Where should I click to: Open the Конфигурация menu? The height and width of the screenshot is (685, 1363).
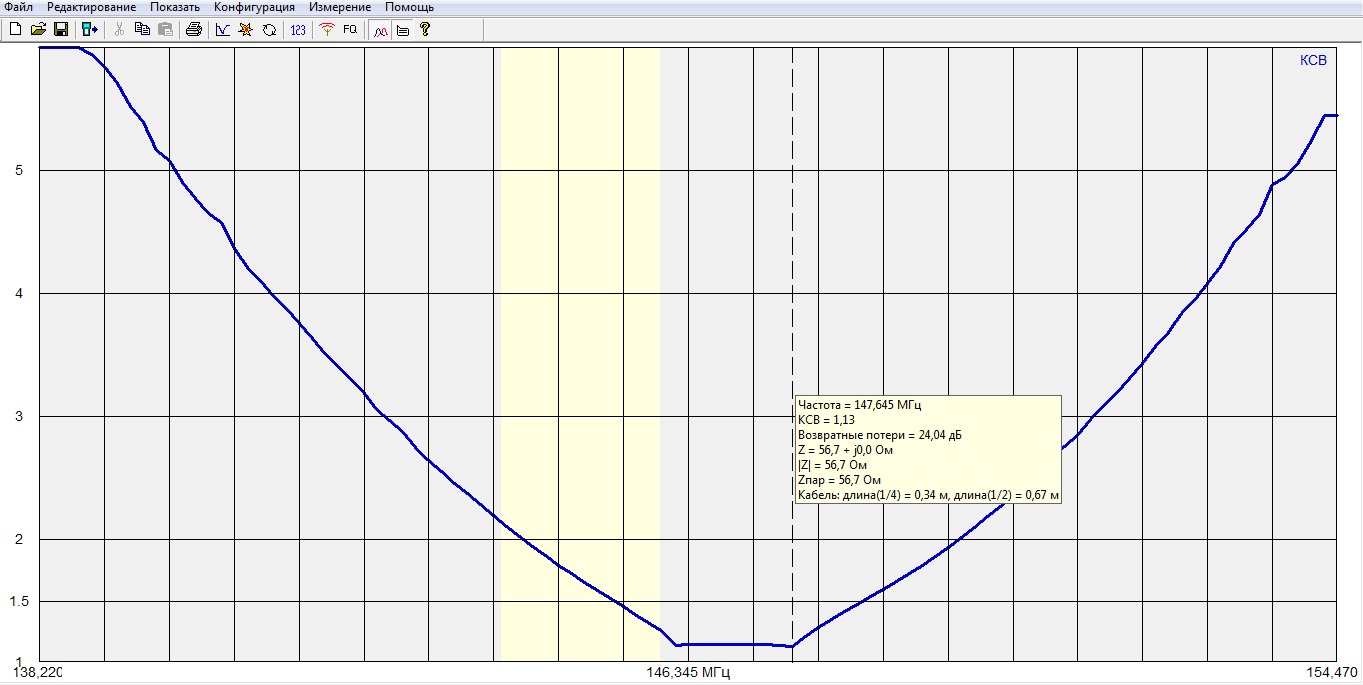pyautogui.click(x=254, y=7)
